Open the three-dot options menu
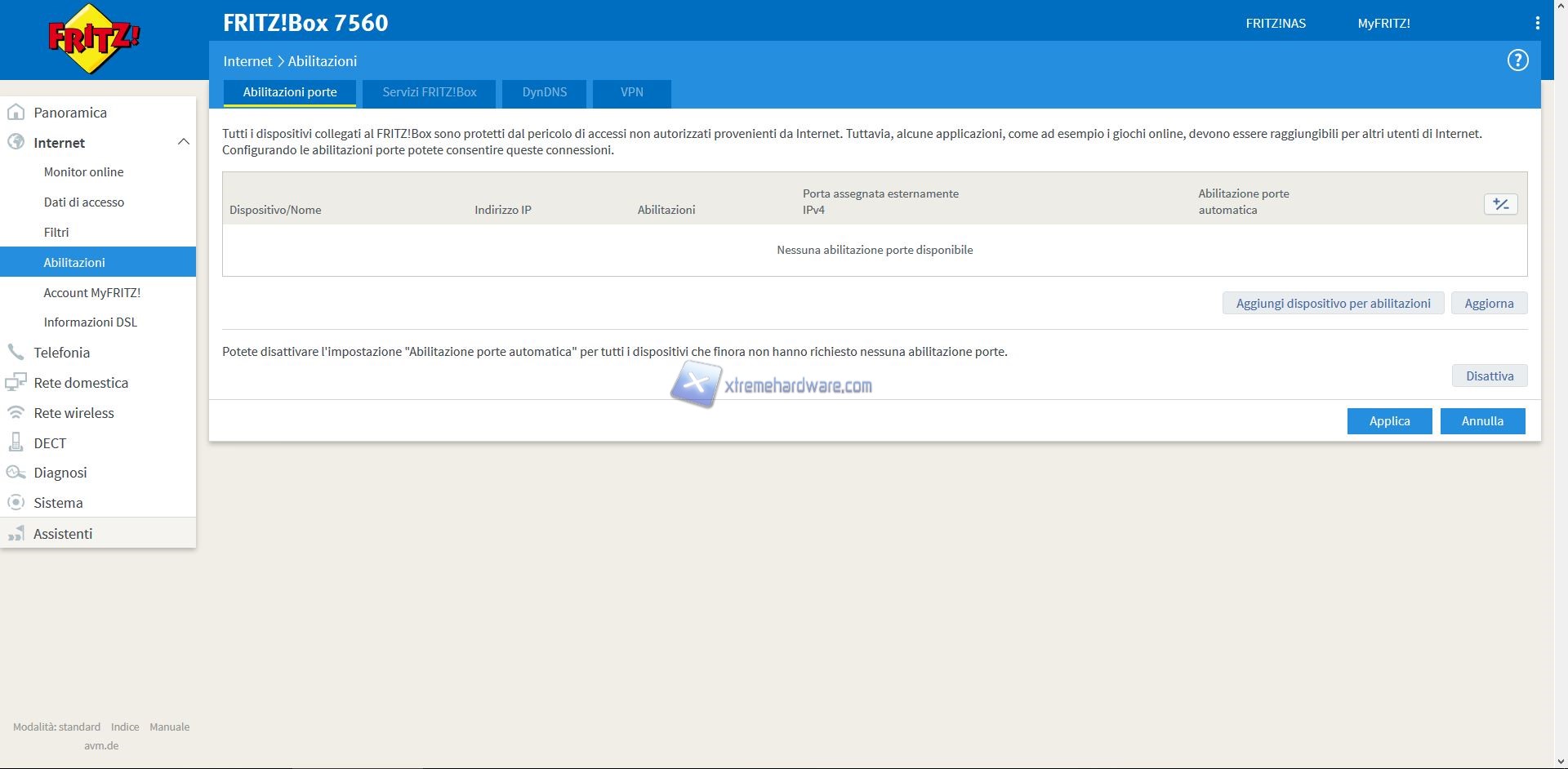Viewport: 1568px width, 769px height. coord(1537,24)
